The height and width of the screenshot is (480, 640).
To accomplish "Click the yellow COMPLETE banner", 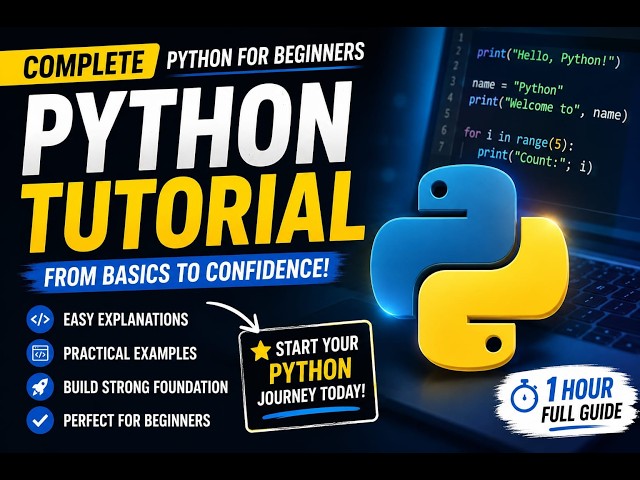I will click(x=79, y=64).
